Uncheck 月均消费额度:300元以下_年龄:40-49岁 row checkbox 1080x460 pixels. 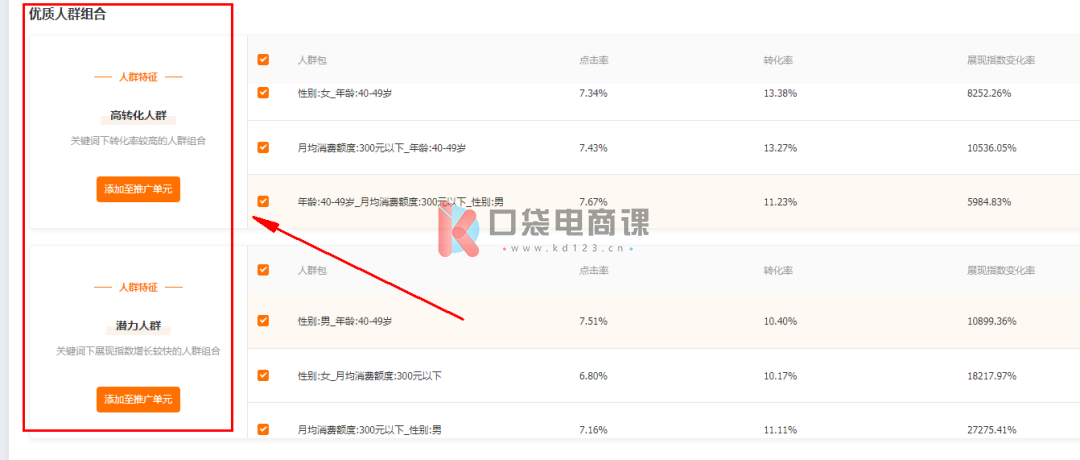point(263,147)
